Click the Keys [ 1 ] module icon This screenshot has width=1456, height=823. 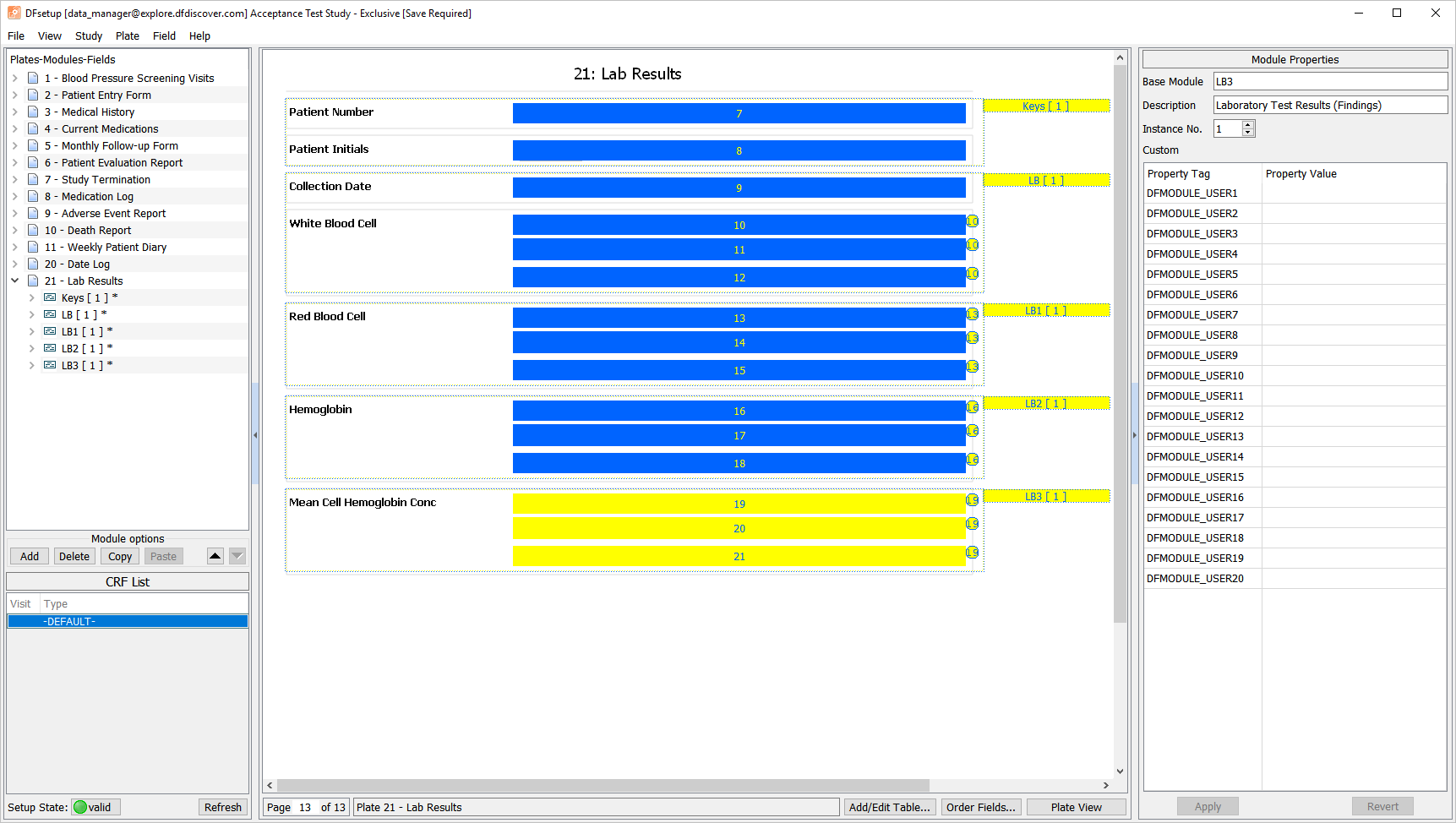[50, 297]
